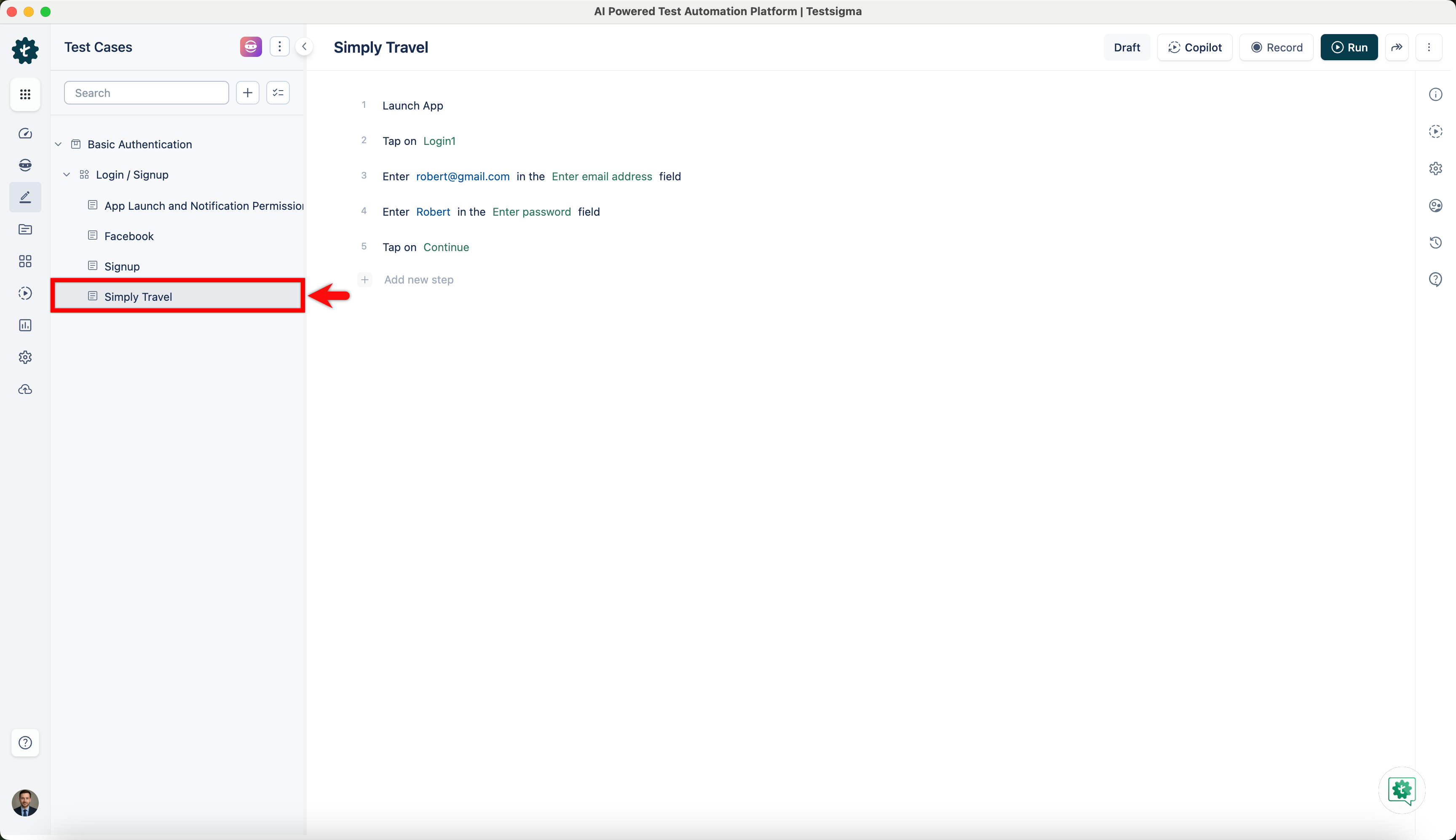Start a test run with the Run button
Screen dimensions: 1456x840
click(x=1349, y=47)
